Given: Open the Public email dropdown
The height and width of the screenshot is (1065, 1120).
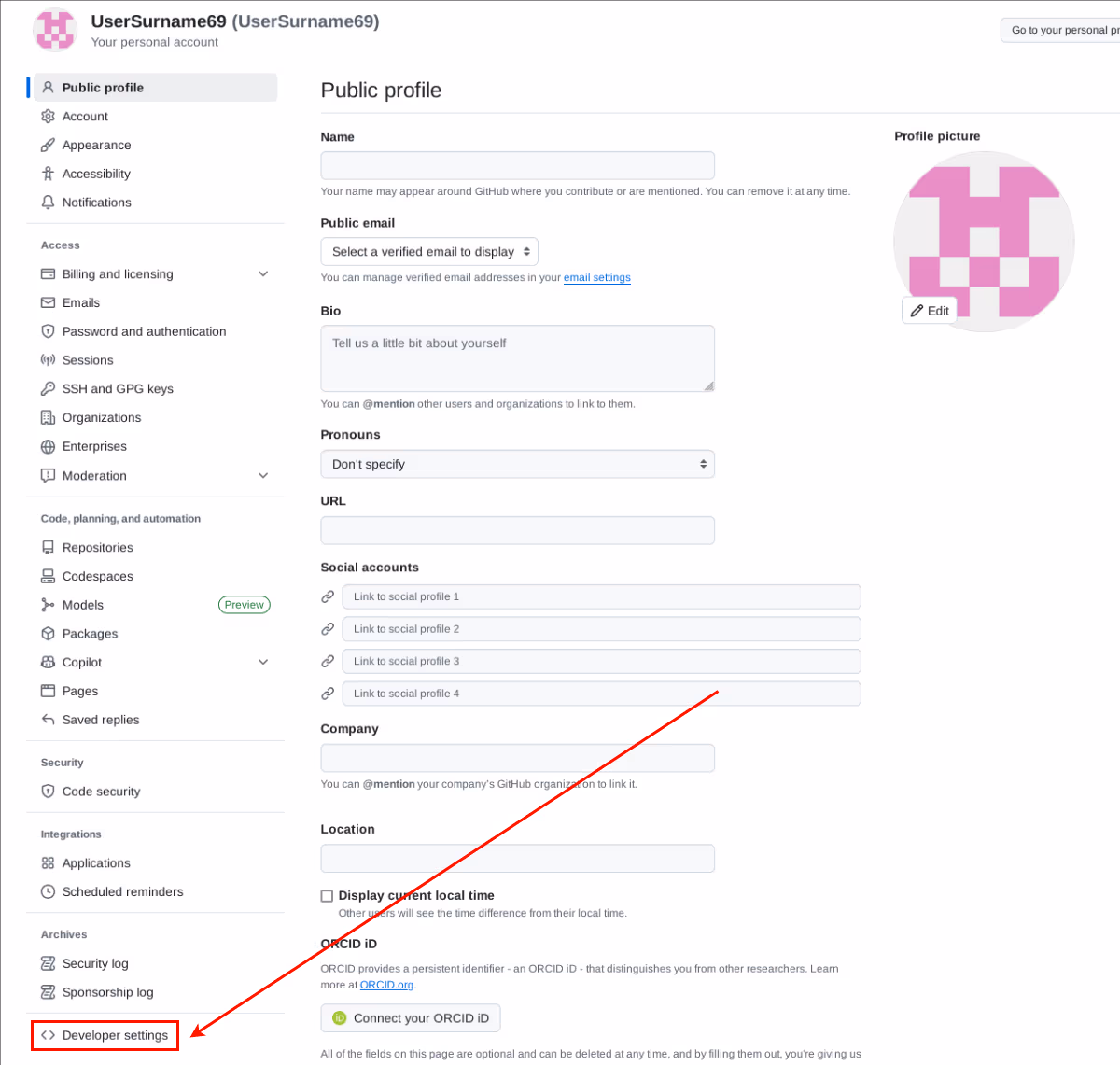Looking at the screenshot, I should click(429, 252).
